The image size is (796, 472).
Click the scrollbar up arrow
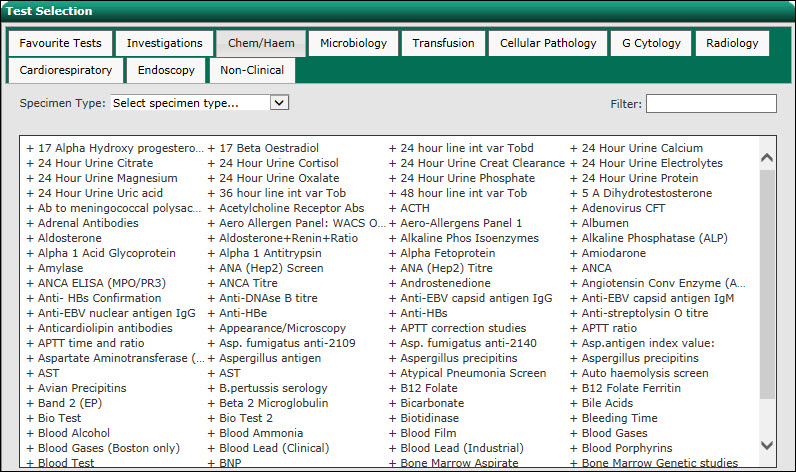(x=767, y=158)
